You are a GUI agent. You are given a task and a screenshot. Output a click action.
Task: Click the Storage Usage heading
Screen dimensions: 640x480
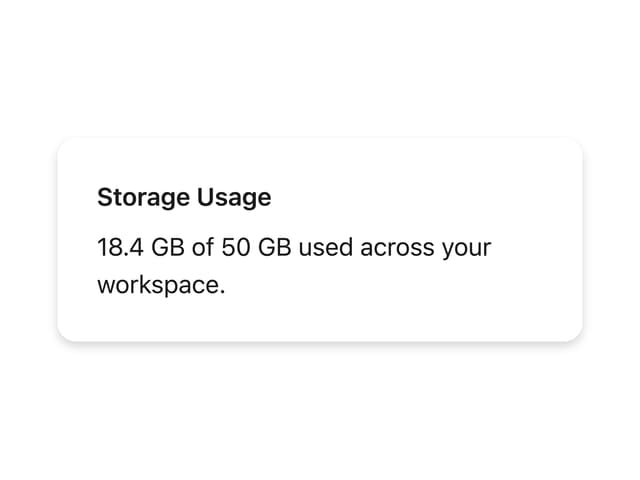184,198
